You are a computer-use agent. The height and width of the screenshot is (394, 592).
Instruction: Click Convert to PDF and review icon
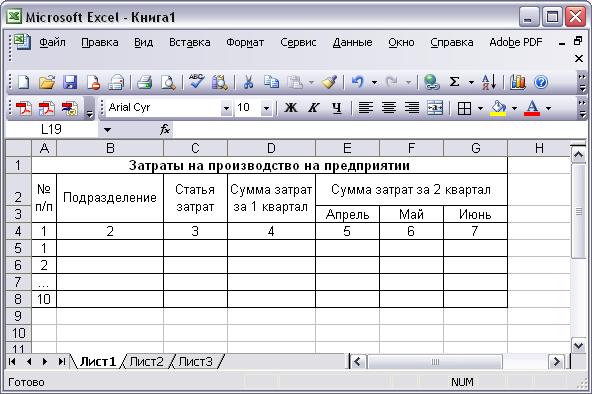69,108
